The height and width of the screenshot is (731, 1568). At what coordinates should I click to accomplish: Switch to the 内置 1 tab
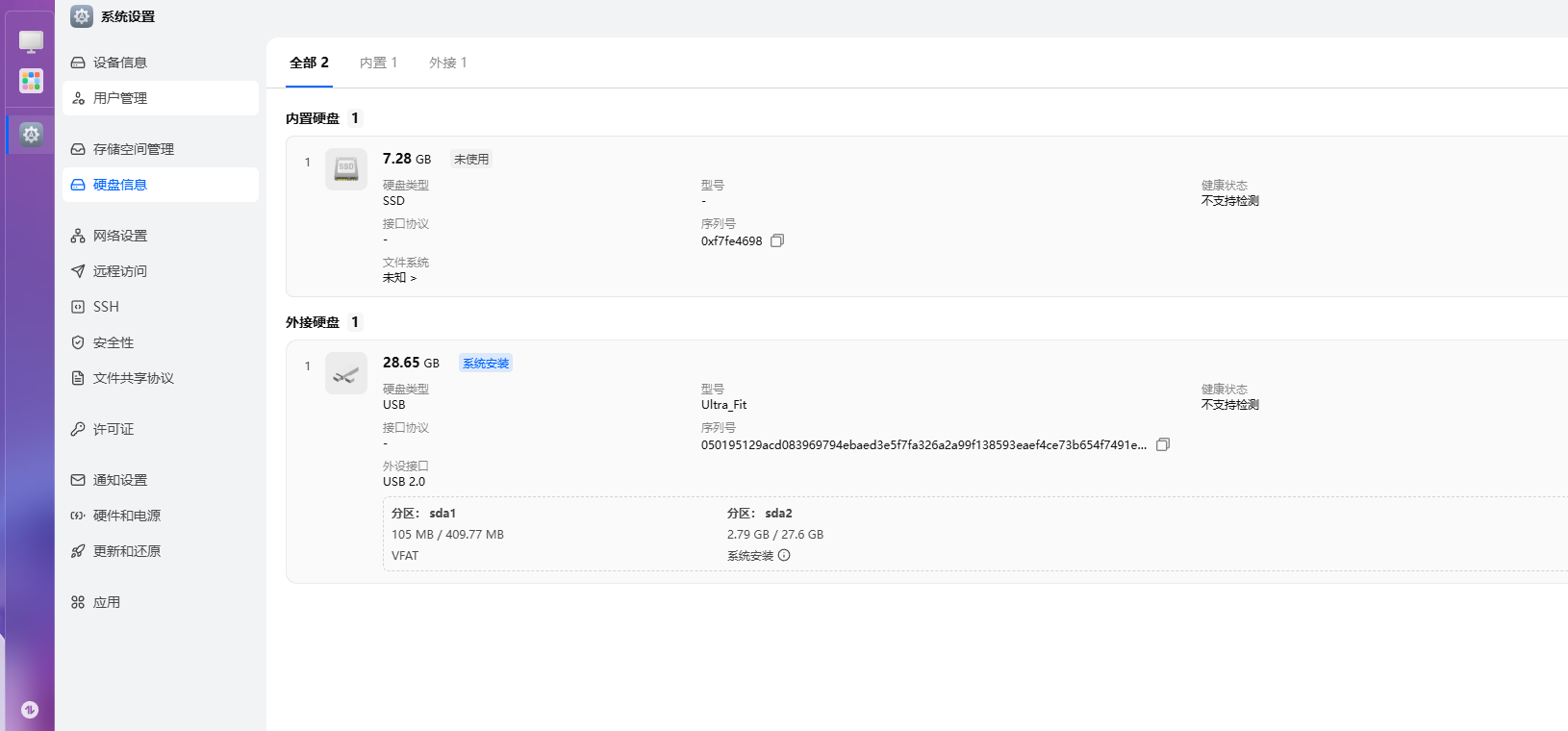click(378, 63)
